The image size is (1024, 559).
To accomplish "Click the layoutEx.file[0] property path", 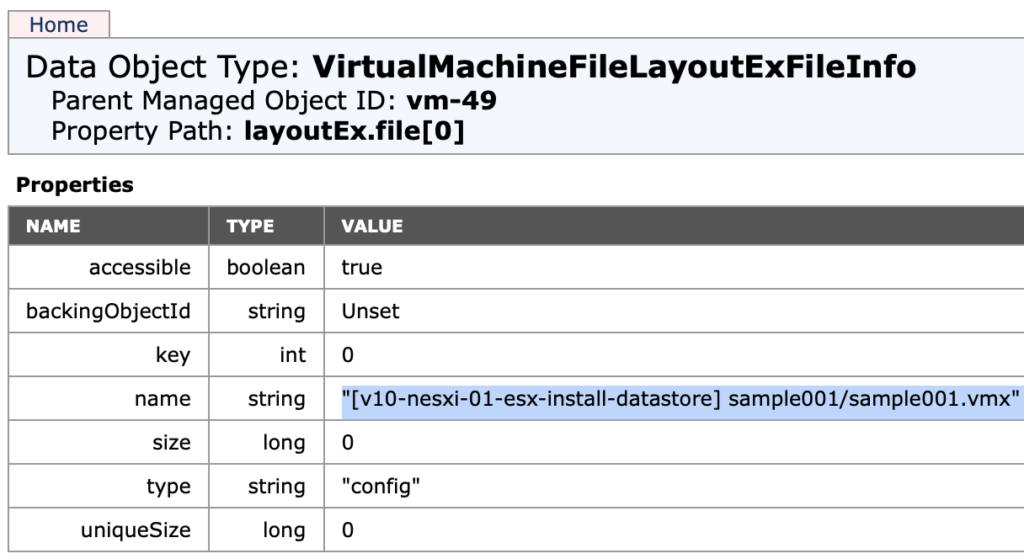I will [x=354, y=131].
